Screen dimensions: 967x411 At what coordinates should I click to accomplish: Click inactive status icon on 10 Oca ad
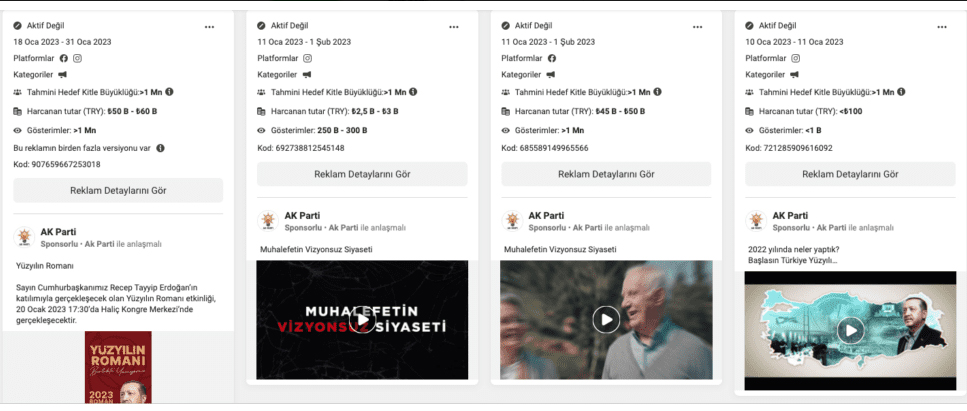[x=749, y=26]
